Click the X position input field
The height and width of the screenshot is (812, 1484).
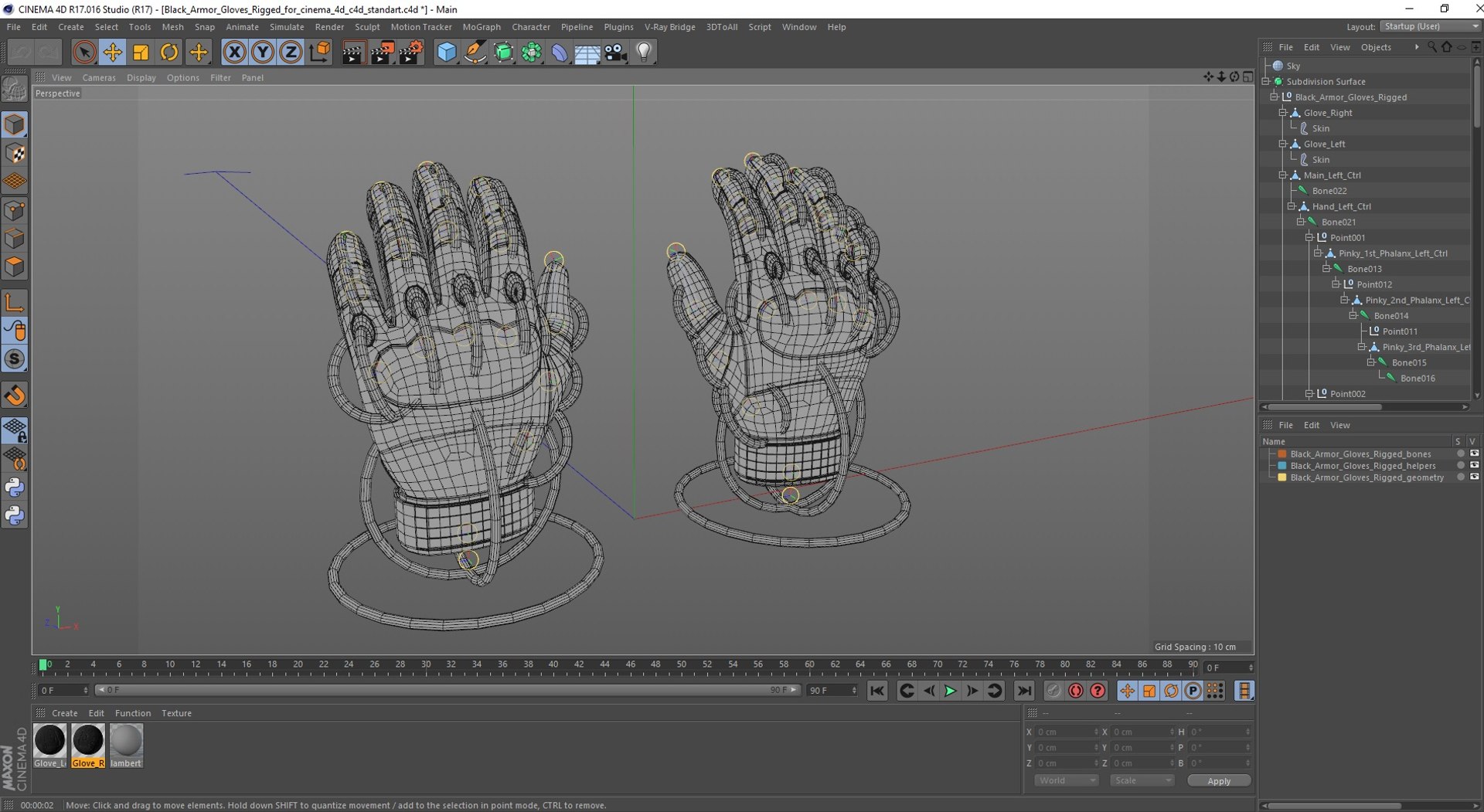1067,732
